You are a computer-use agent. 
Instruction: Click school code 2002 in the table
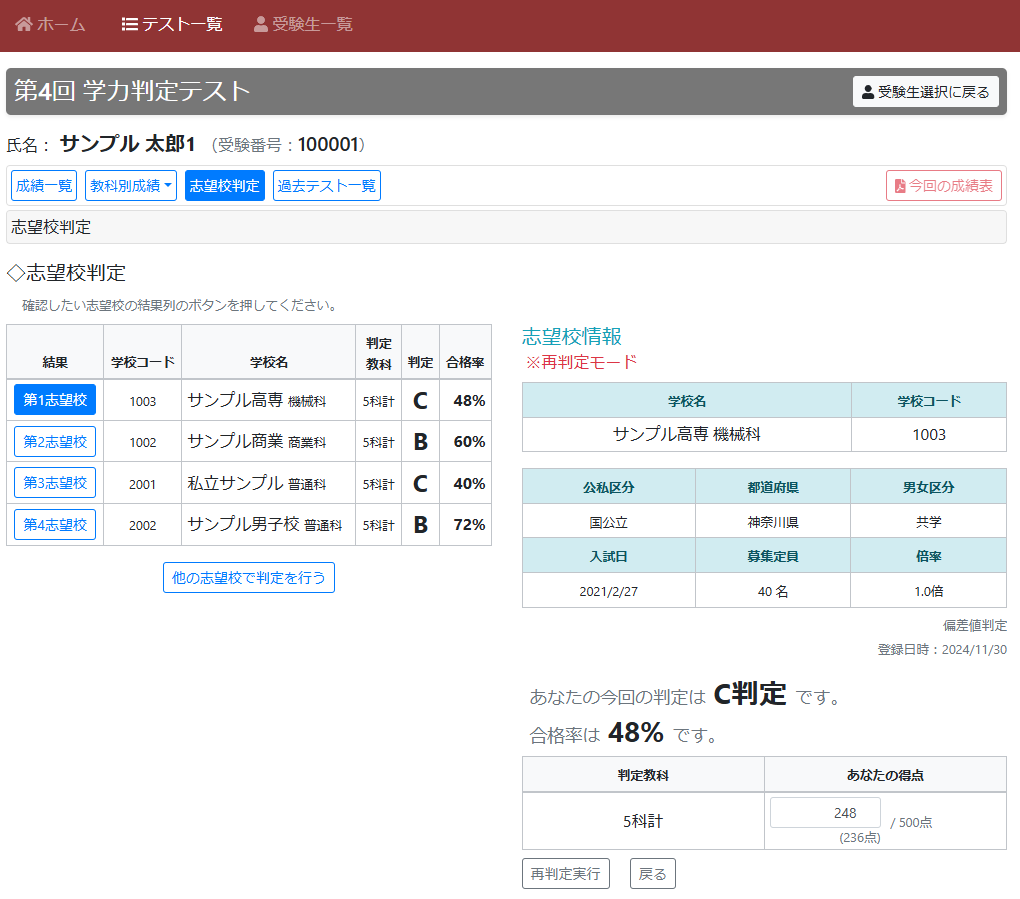point(142,526)
